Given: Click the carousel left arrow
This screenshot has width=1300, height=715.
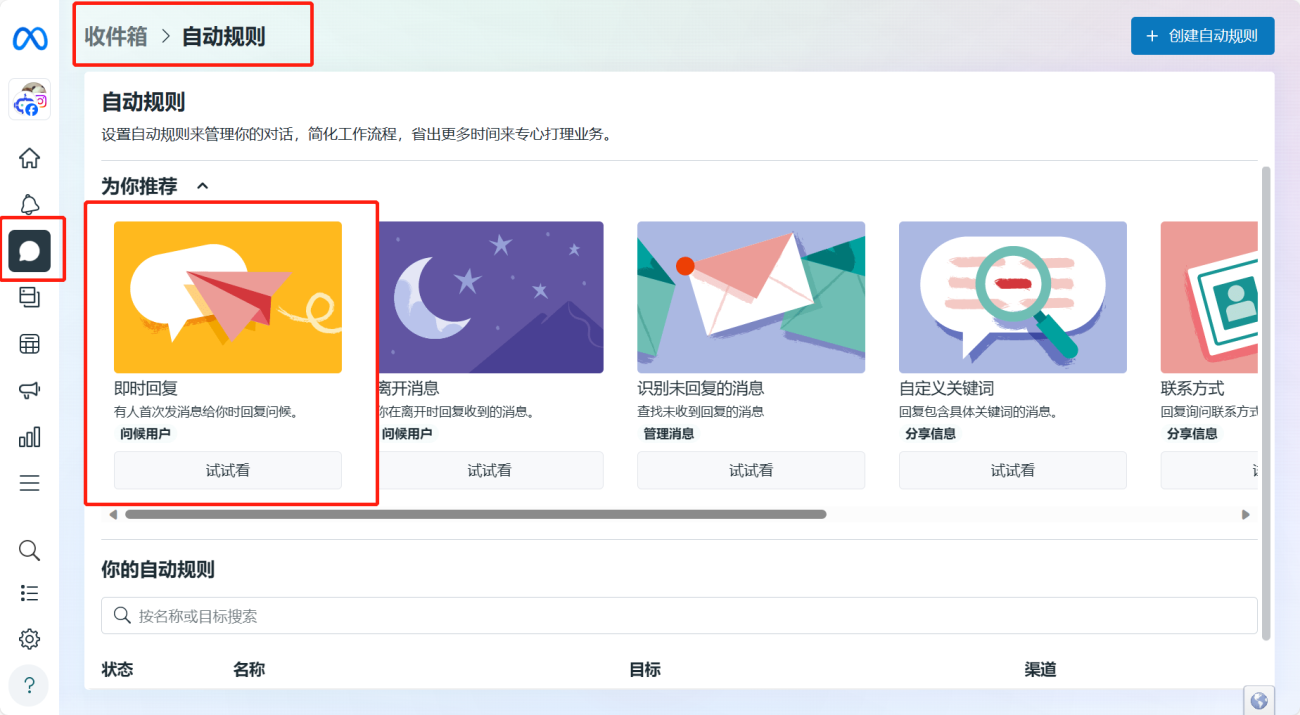Looking at the screenshot, I should [x=113, y=514].
